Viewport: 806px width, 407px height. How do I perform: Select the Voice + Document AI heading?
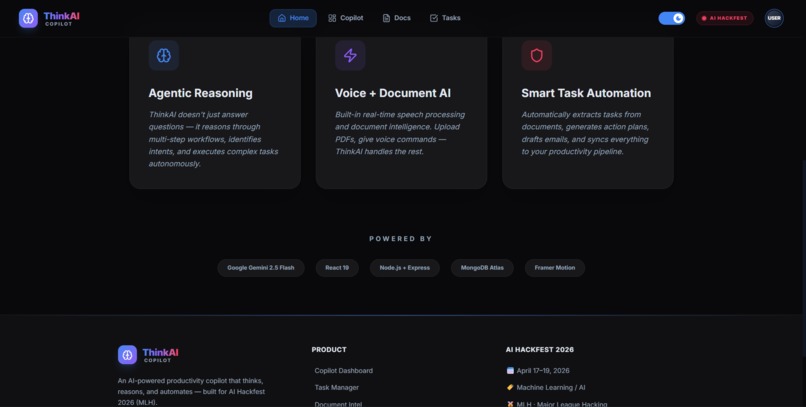click(393, 93)
